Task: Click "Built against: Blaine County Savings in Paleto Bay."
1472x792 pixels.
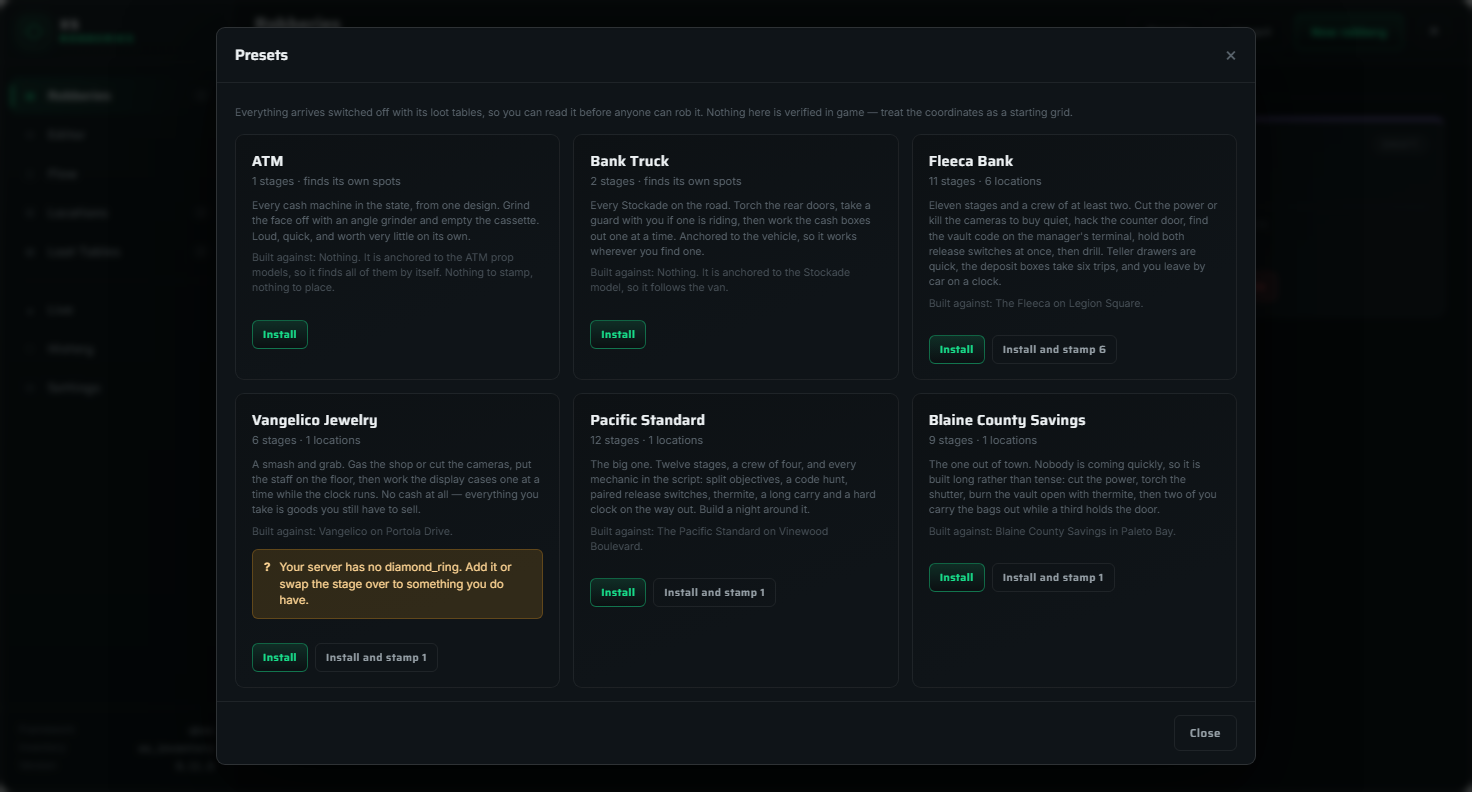Action: (1052, 531)
